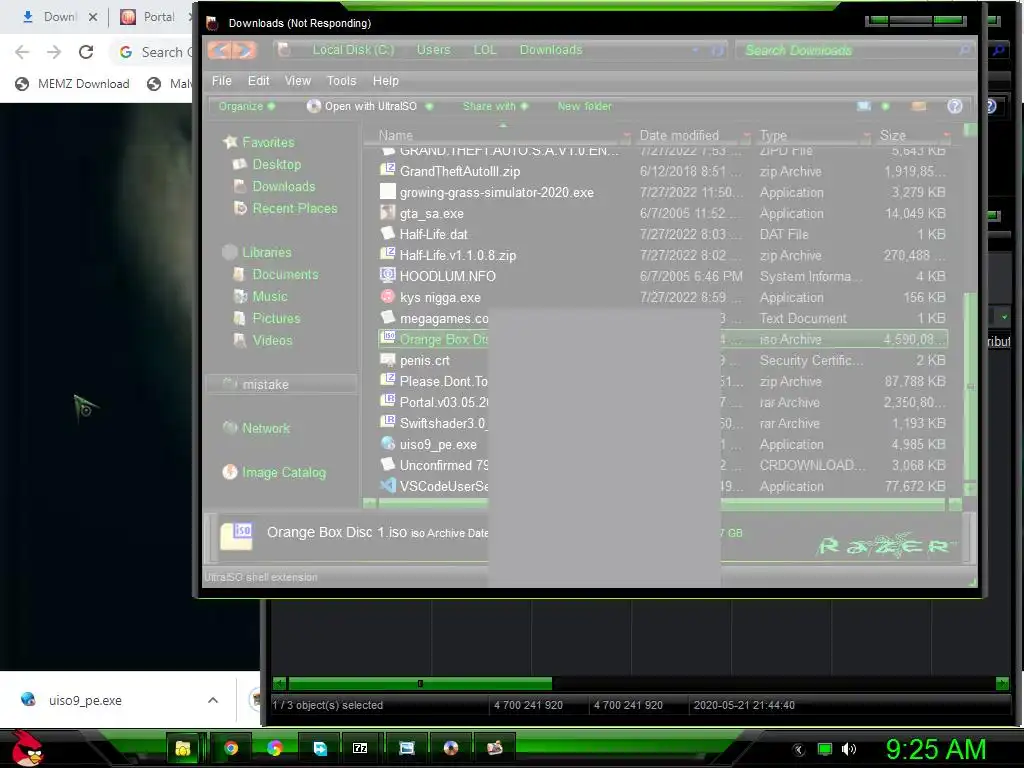Go back with the Explorer back arrow

coord(220,50)
